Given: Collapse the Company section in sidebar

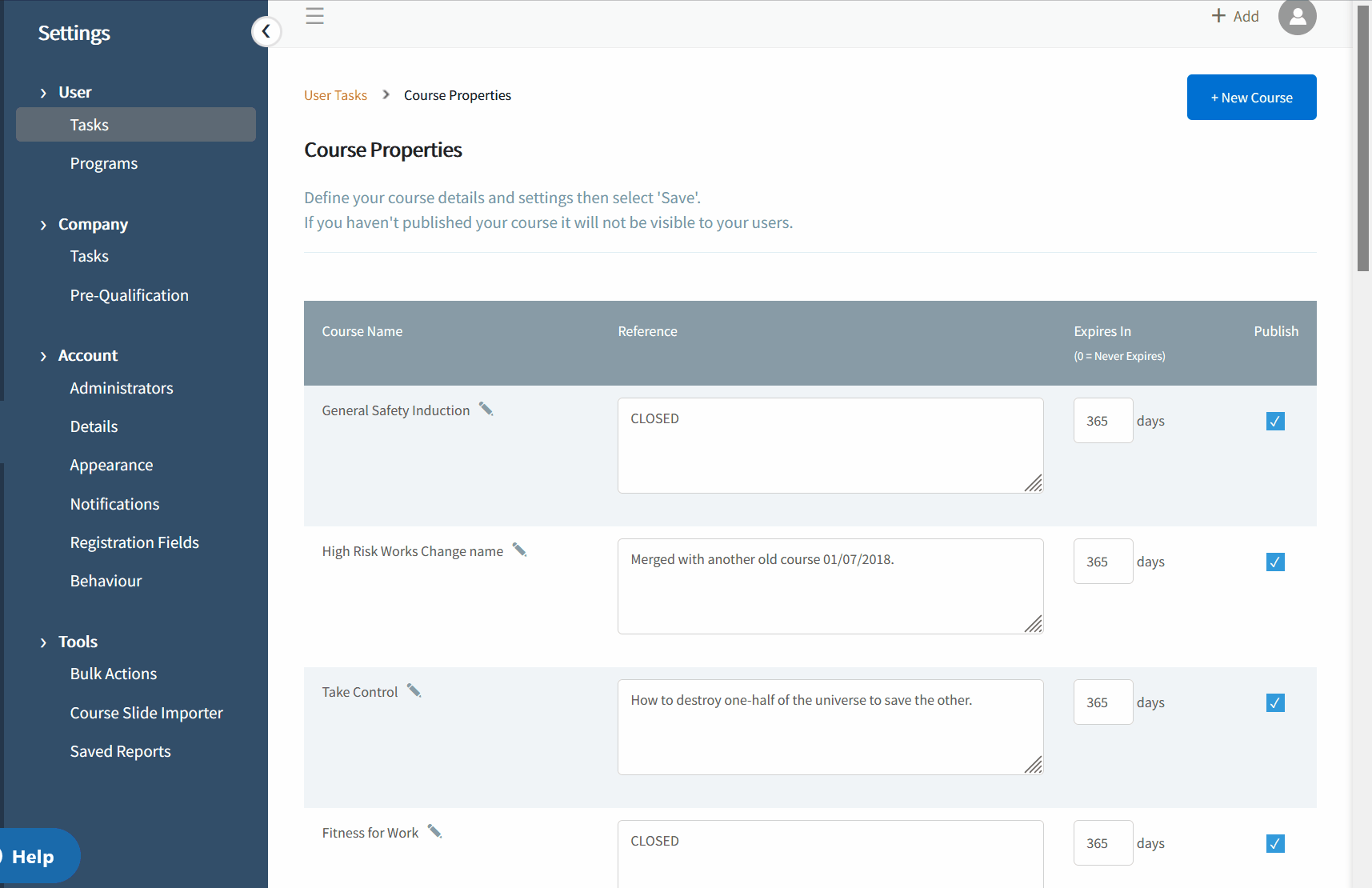Looking at the screenshot, I should tap(43, 225).
